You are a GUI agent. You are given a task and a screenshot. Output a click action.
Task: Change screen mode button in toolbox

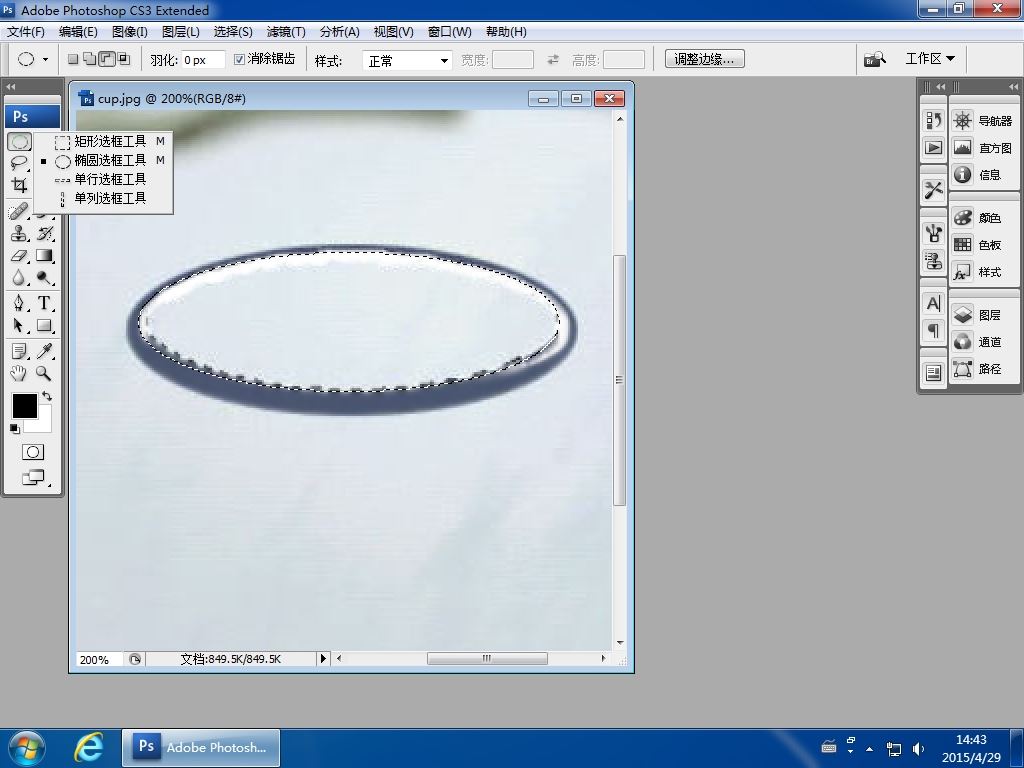click(33, 478)
